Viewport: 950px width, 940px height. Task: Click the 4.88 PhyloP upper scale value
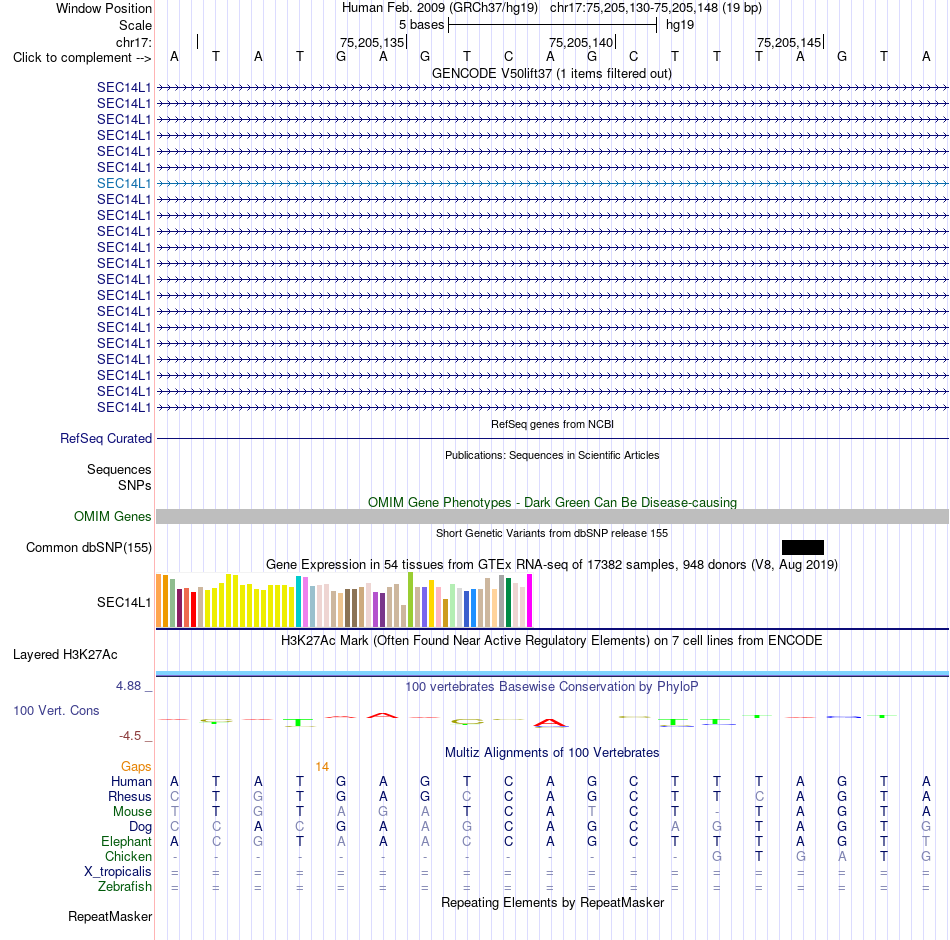(128, 685)
